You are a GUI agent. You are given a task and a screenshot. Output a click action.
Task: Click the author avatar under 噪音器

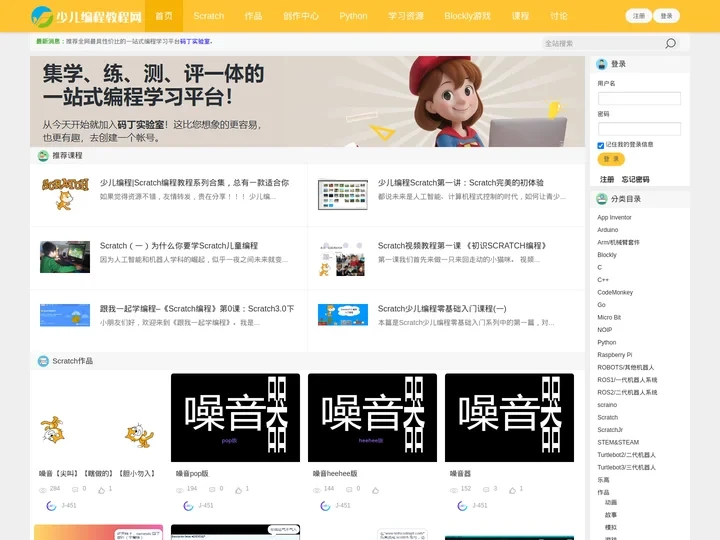(x=462, y=506)
